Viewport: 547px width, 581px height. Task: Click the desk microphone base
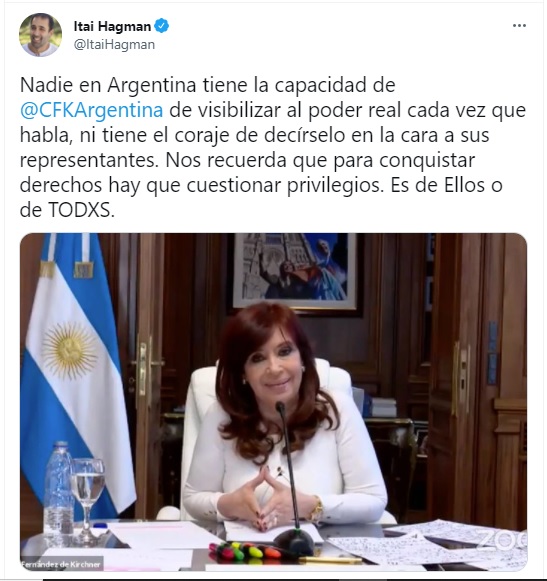click(294, 542)
